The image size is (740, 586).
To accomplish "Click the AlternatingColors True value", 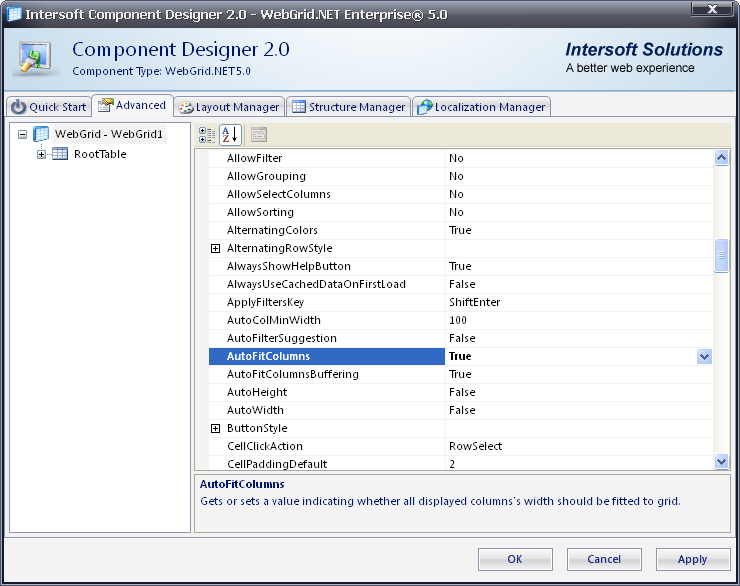I will tap(579, 230).
